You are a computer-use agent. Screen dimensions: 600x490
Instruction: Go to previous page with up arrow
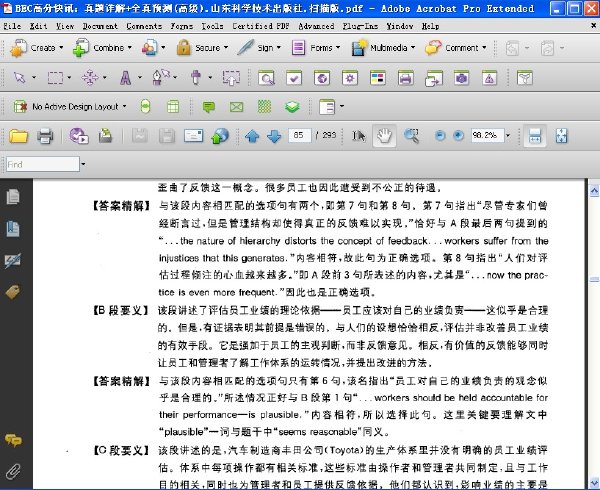tap(252, 136)
